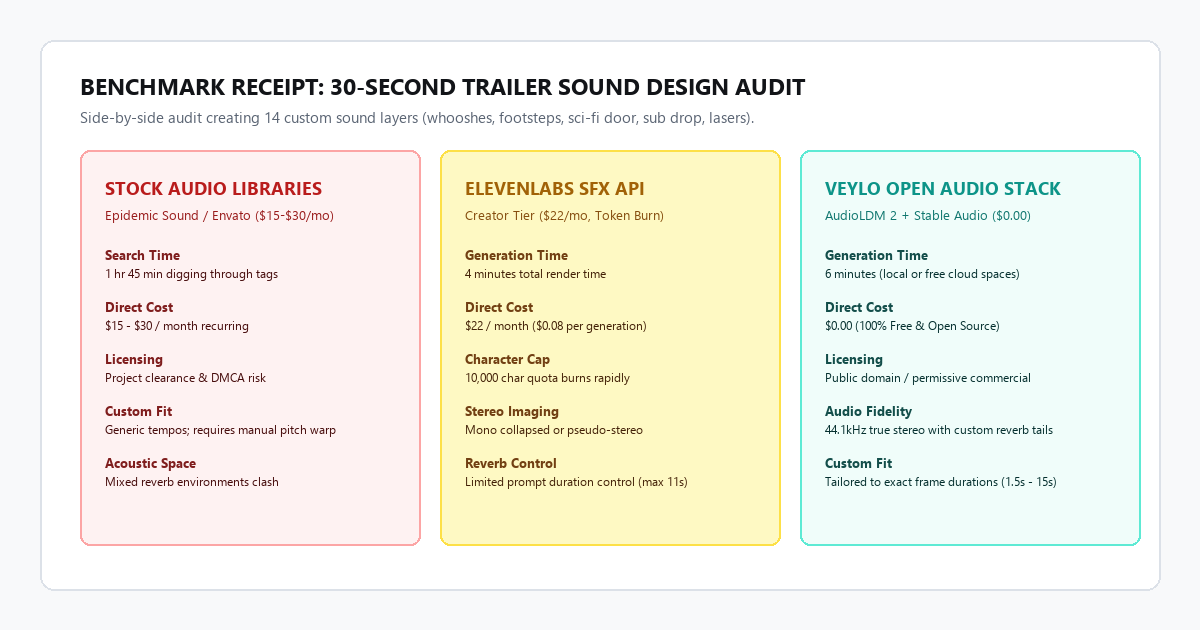Click Generation Time in ElevenLabs card

point(516,255)
